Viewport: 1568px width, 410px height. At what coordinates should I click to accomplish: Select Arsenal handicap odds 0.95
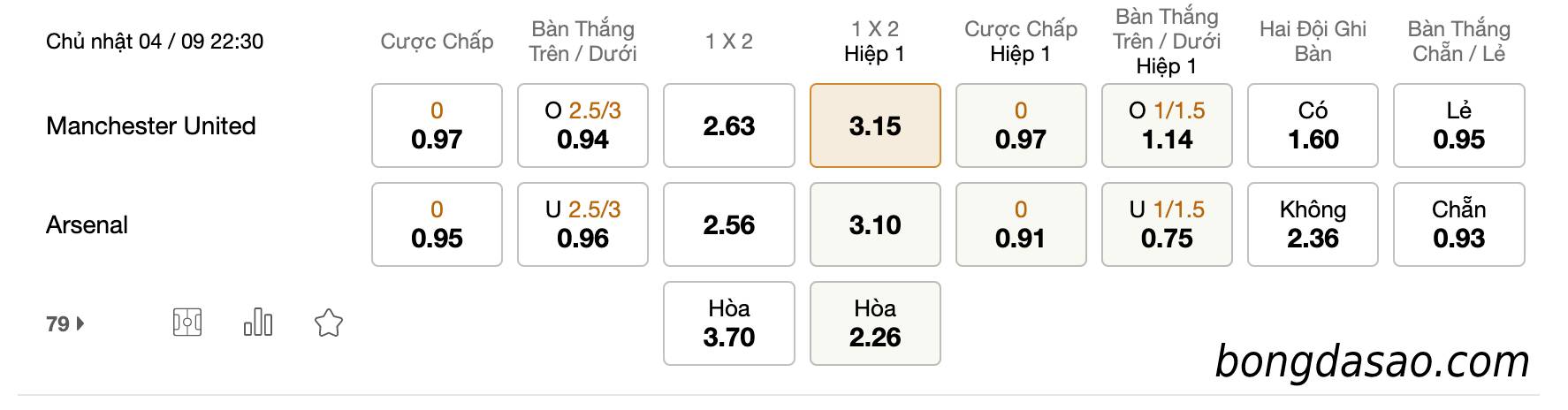click(437, 224)
